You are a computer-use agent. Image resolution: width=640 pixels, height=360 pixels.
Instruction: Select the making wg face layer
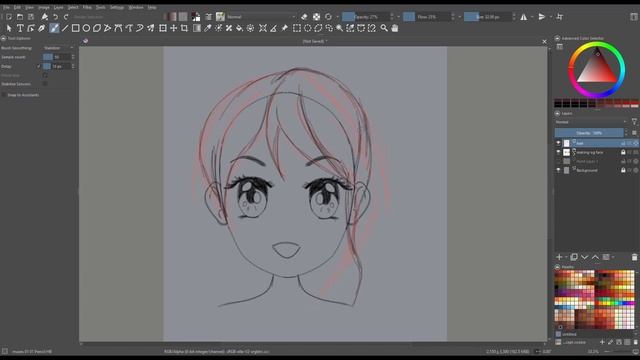(x=596, y=152)
